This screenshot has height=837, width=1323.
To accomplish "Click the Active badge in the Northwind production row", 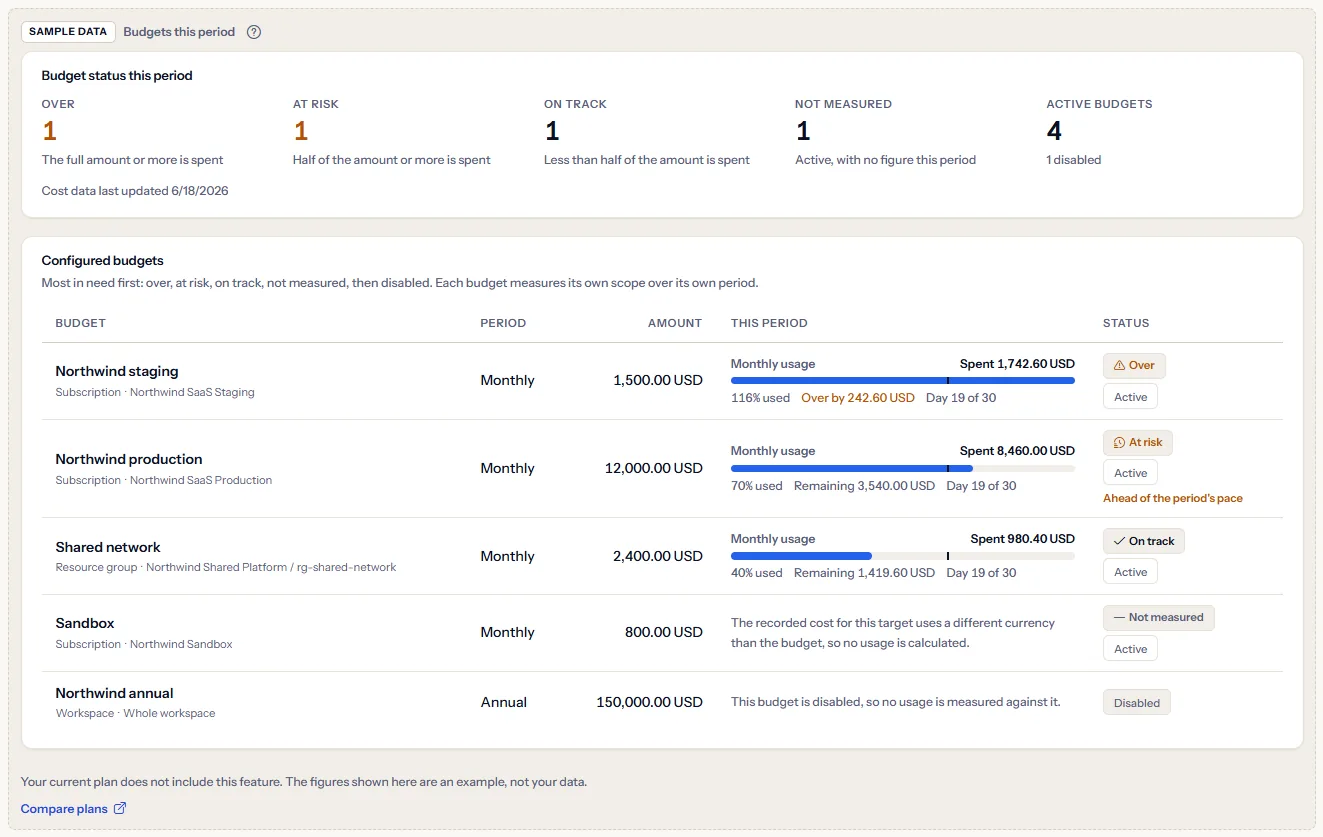I will (x=1131, y=473).
